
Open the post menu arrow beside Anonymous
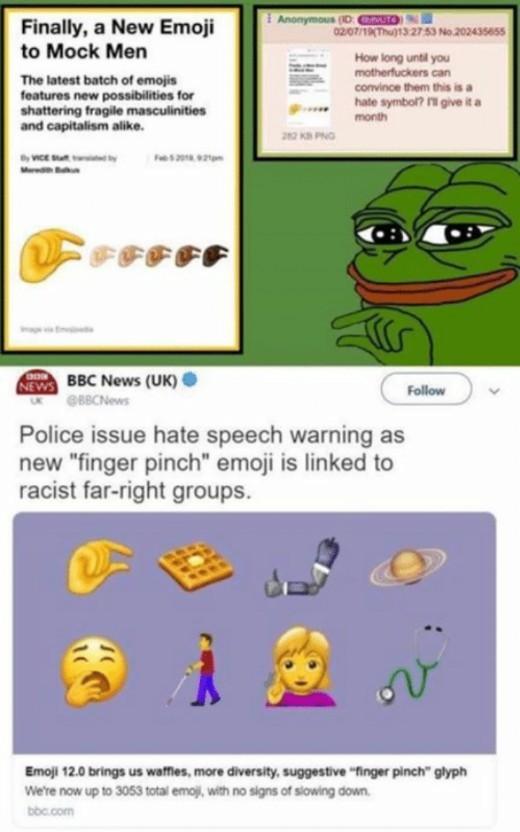[x=269, y=20]
